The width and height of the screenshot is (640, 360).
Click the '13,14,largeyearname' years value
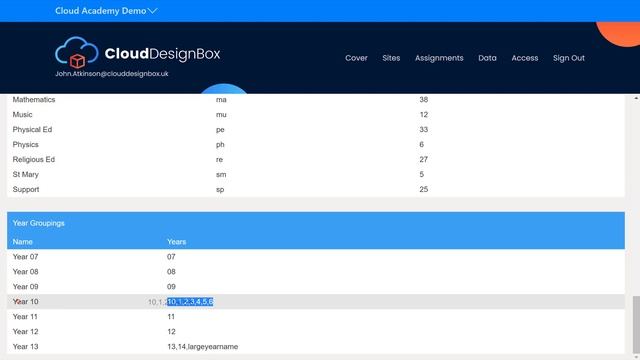202,347
